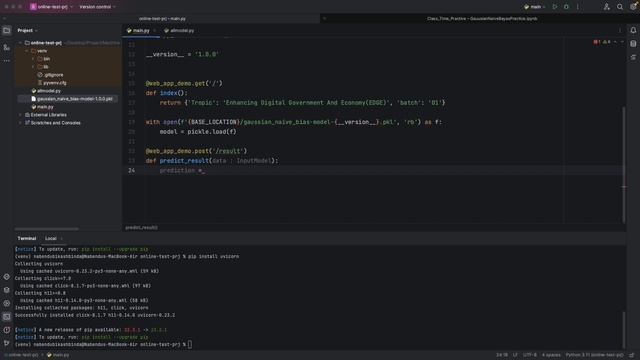Click the Python 3.11 interpreter selector
Viewport: 640px width, 360px height.
point(594,355)
